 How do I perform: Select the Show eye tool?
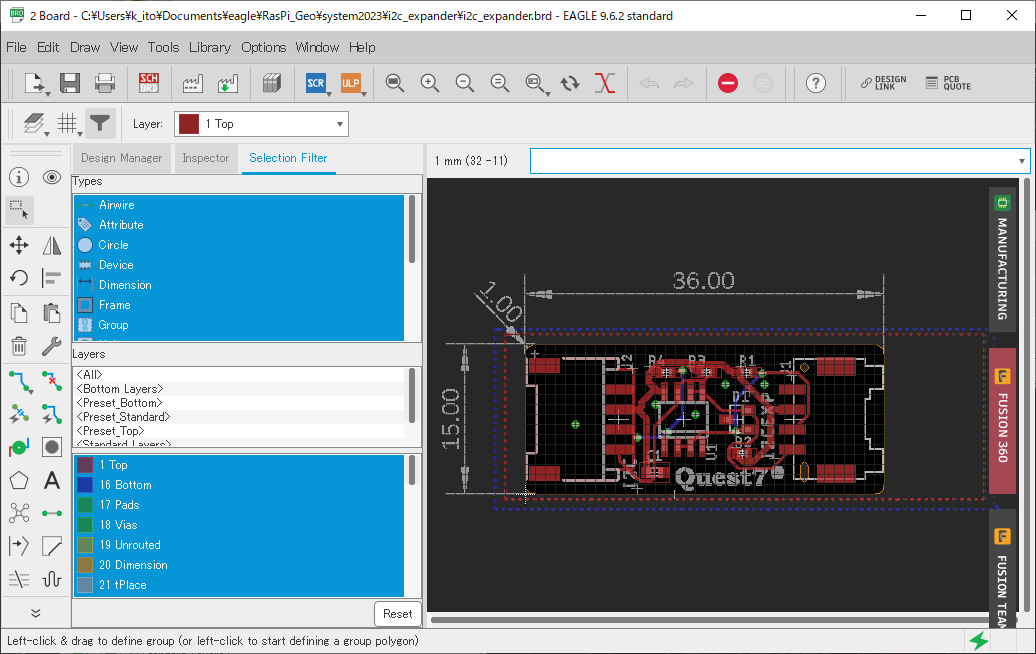[52, 177]
